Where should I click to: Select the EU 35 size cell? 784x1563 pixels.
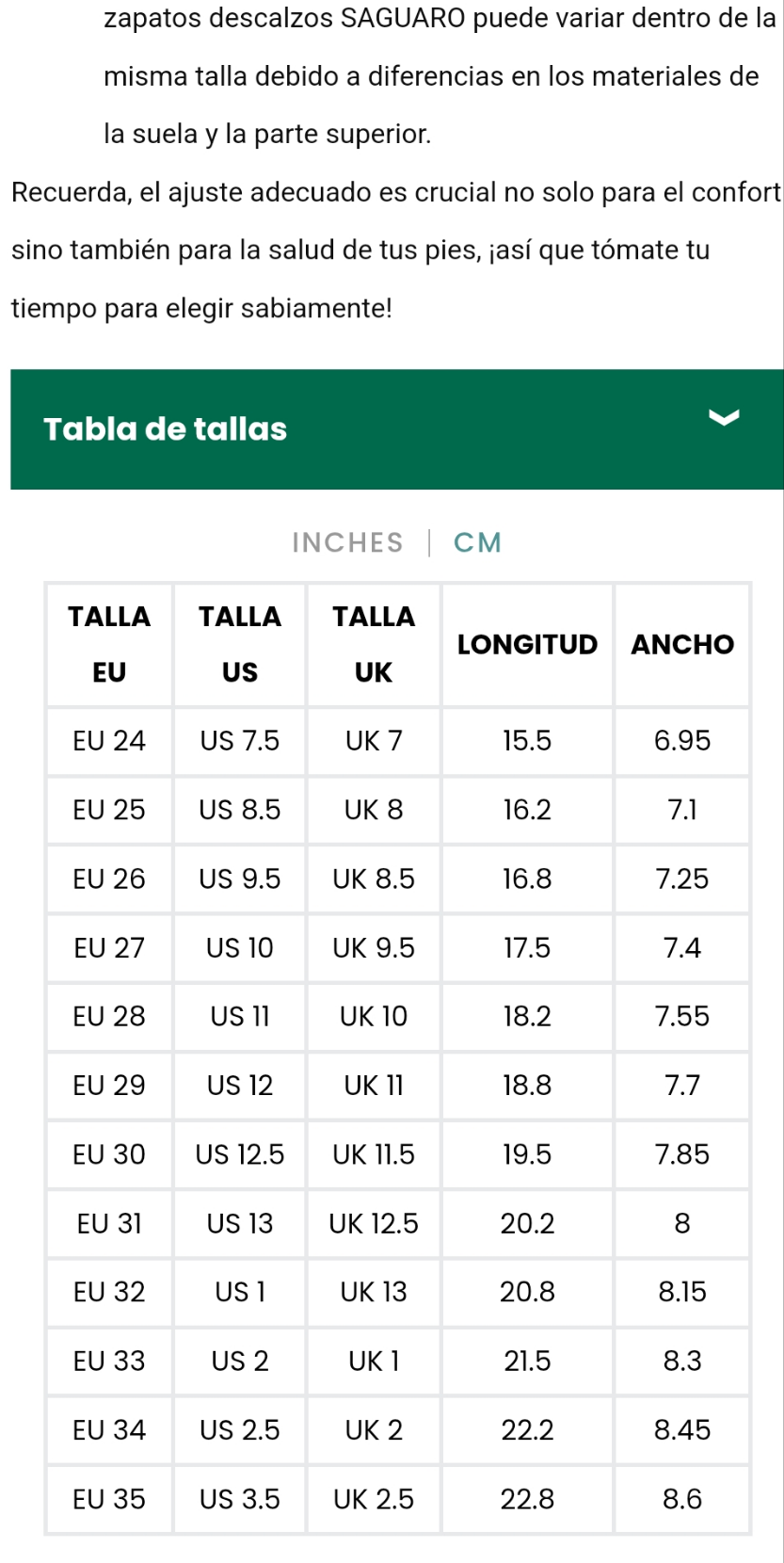pyautogui.click(x=109, y=1499)
